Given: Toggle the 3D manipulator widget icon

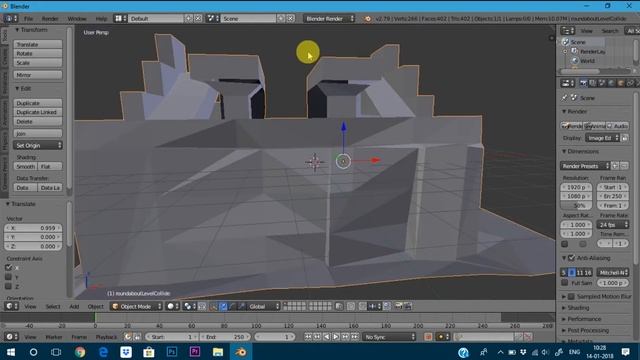Looking at the screenshot, I should tap(213, 306).
